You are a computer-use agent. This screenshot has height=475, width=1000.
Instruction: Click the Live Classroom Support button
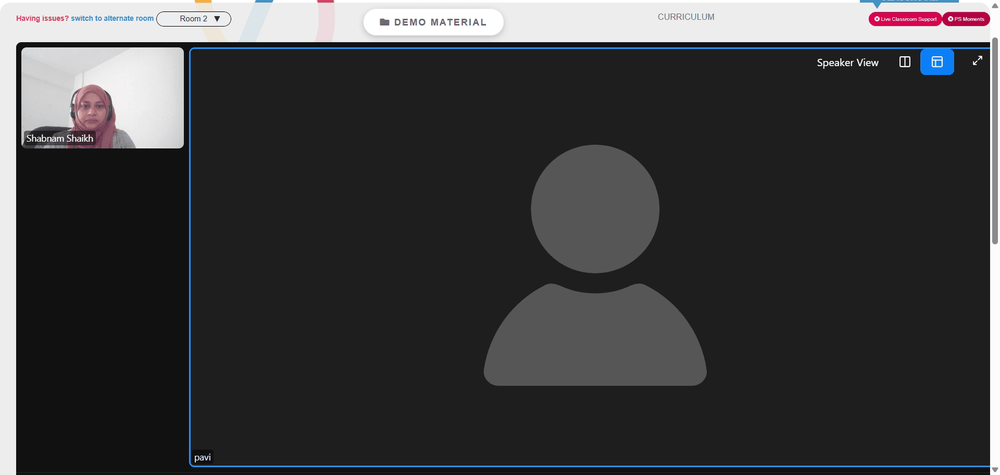coord(905,19)
